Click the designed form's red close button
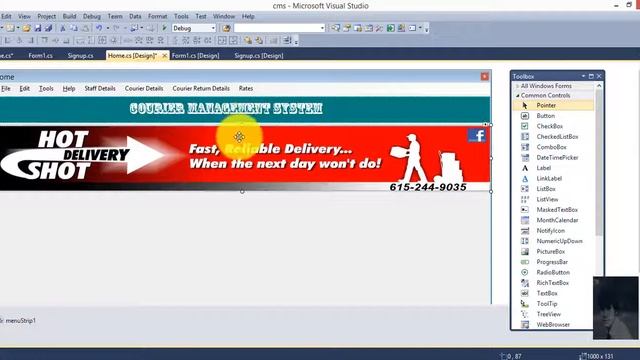 484,77
